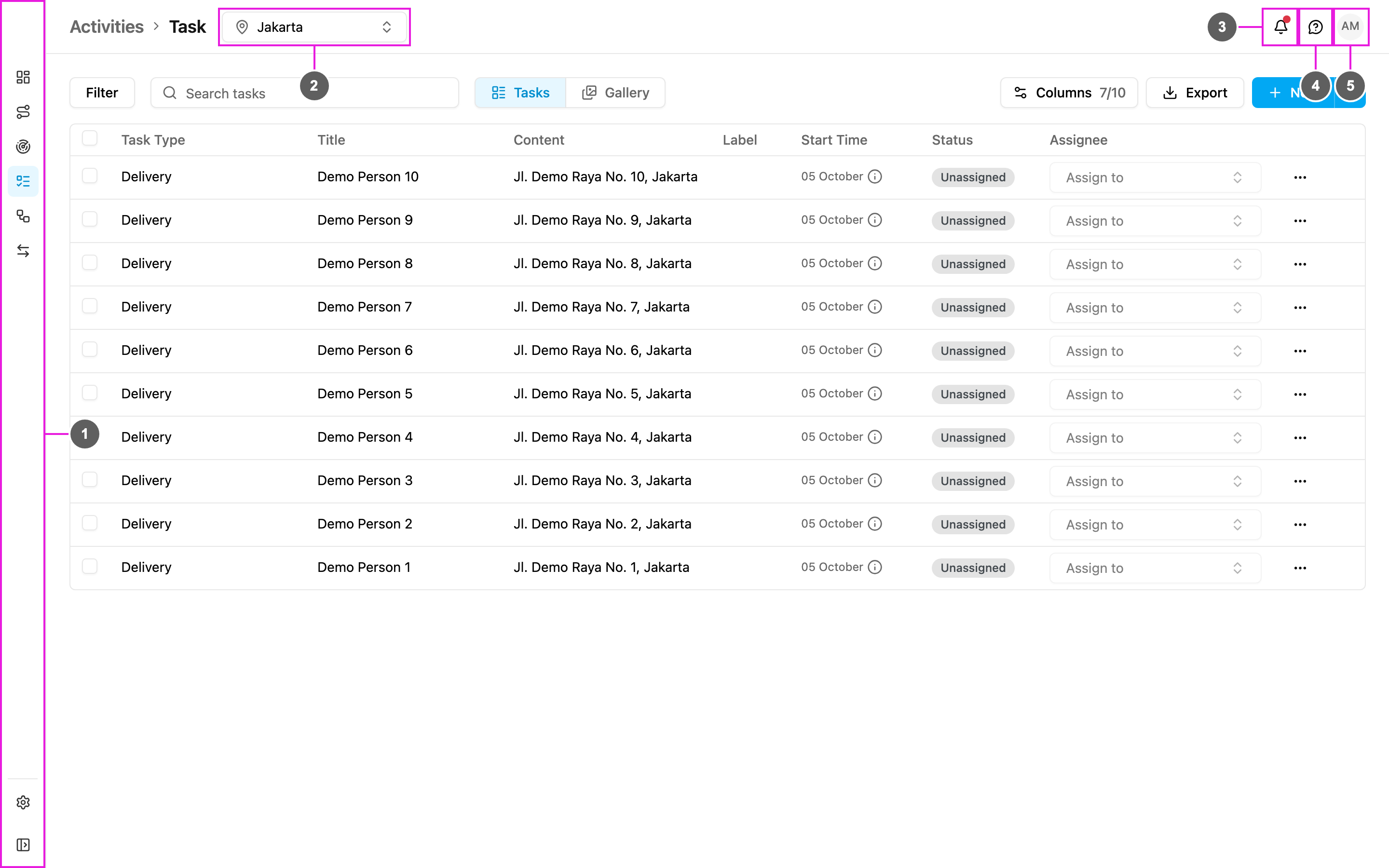Viewport: 1389px width, 868px height.
Task: Sort by Start Time column header
Action: coord(834,140)
